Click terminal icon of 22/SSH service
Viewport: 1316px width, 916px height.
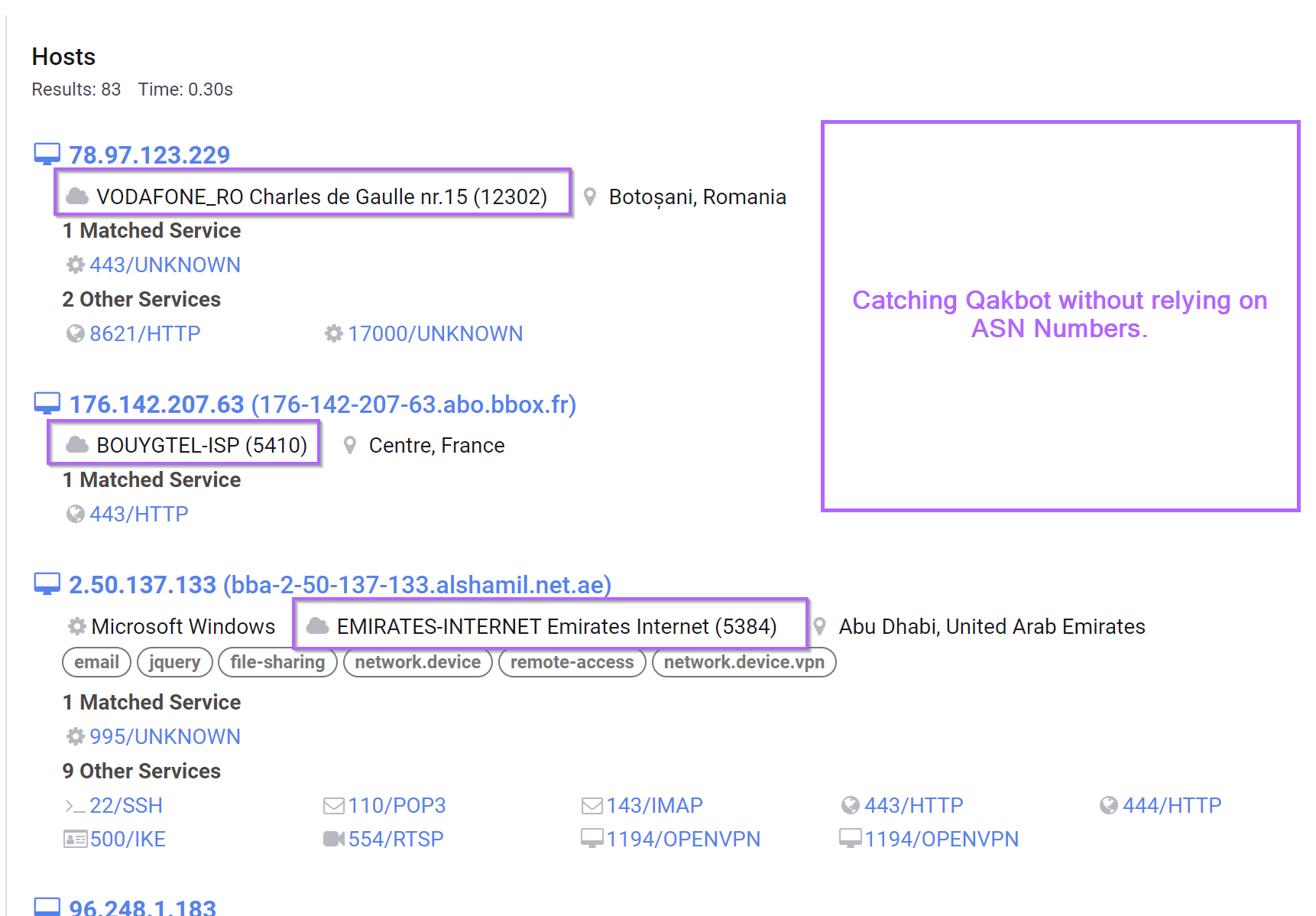(x=75, y=806)
